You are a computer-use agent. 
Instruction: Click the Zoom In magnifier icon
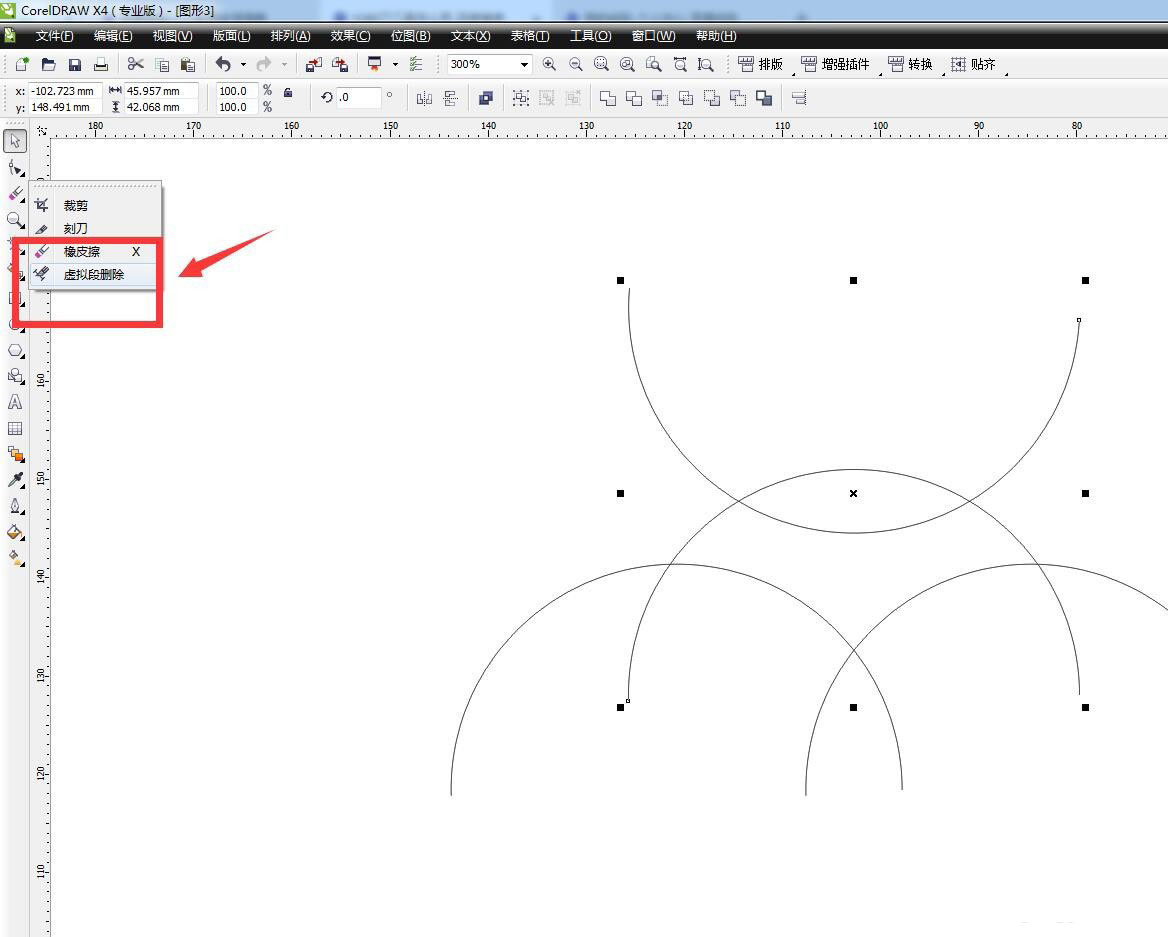(x=549, y=64)
